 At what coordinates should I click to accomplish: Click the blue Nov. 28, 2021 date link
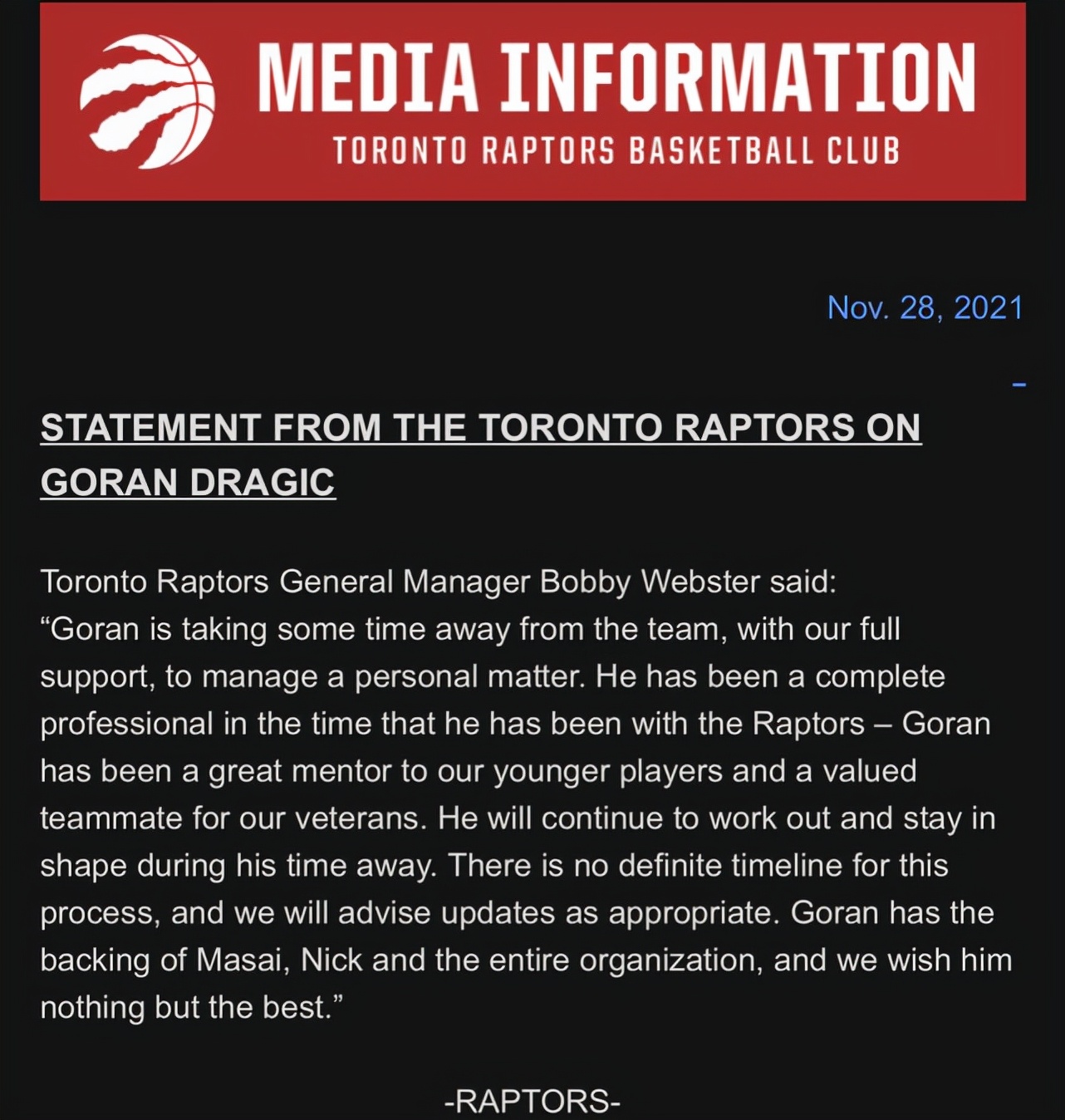(x=925, y=308)
